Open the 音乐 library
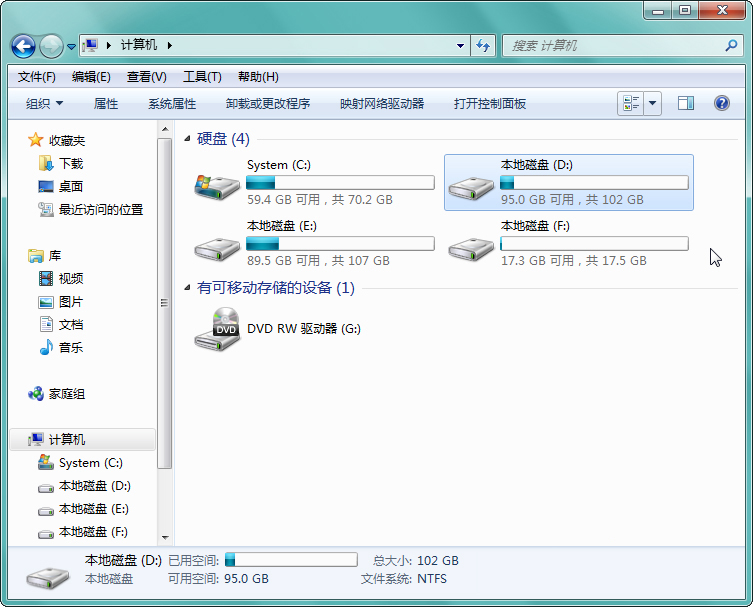The image size is (753, 607). [x=61, y=347]
